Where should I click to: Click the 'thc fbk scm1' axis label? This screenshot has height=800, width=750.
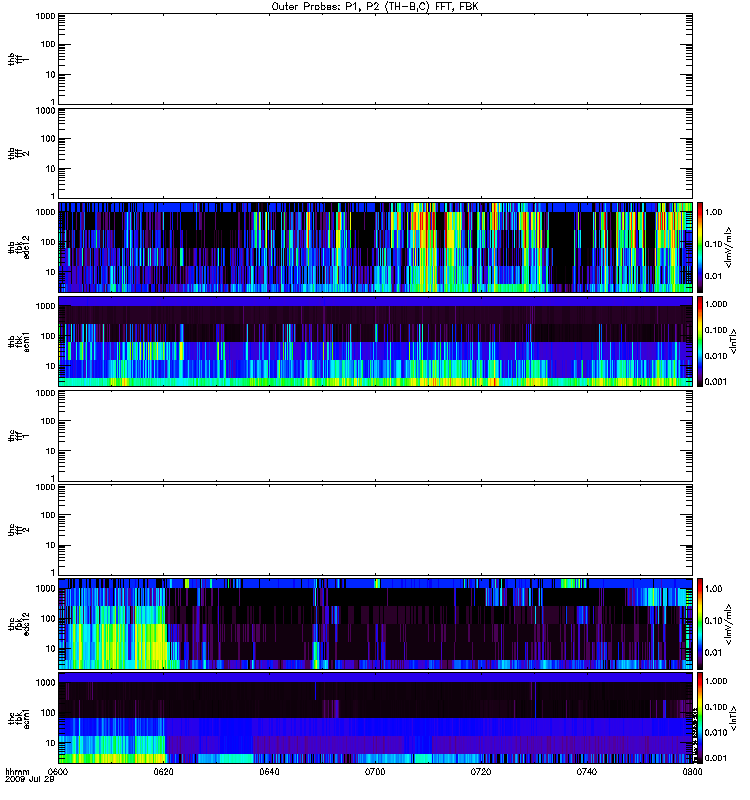(x=18, y=718)
